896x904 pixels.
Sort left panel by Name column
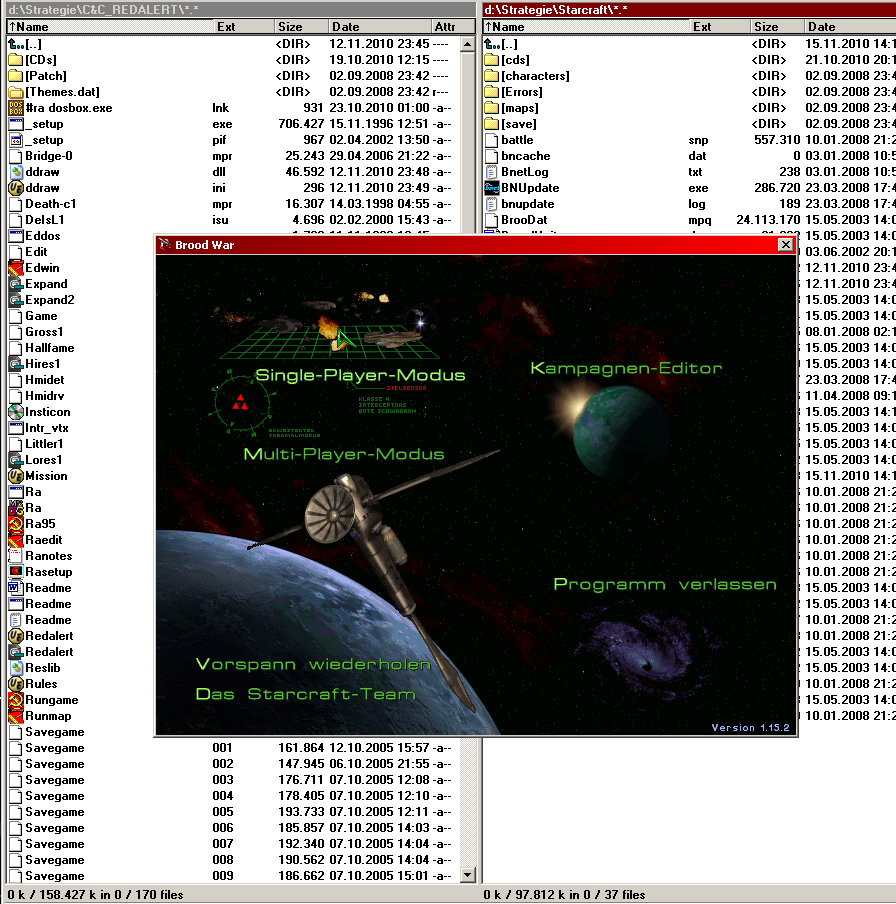(110, 27)
